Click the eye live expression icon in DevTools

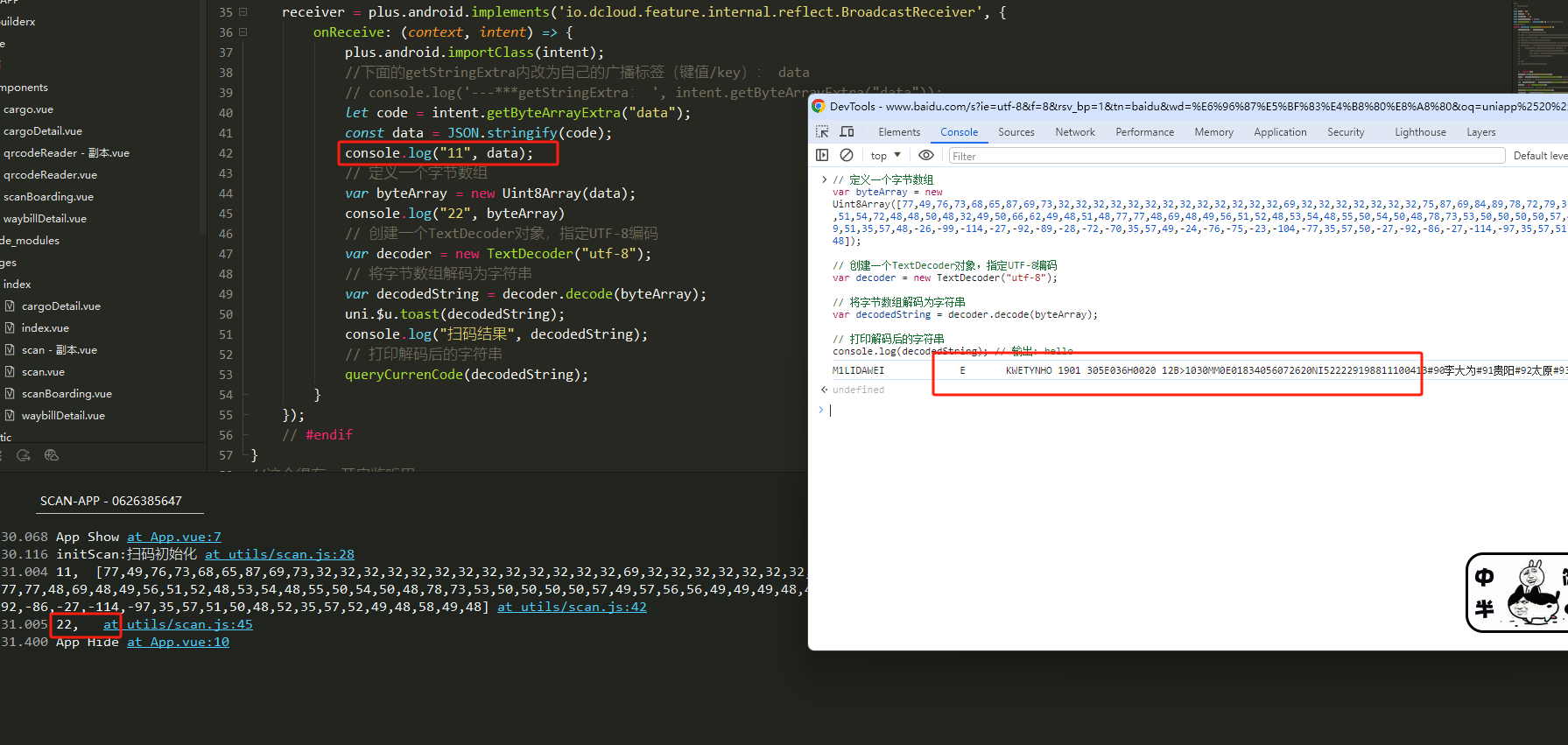[926, 155]
